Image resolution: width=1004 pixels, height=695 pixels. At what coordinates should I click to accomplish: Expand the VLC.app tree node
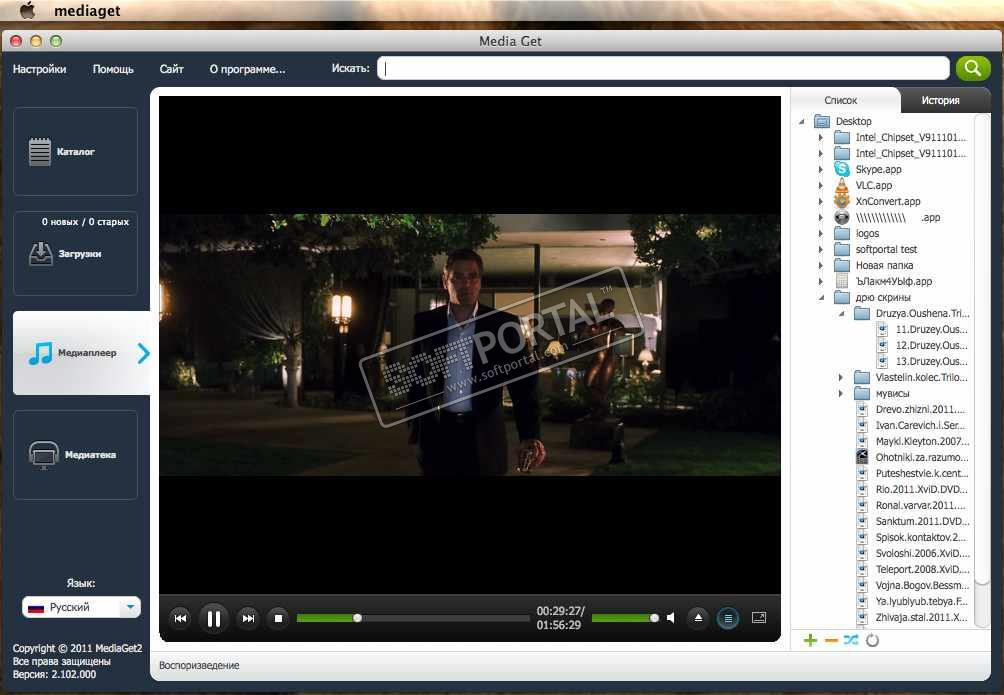821,185
